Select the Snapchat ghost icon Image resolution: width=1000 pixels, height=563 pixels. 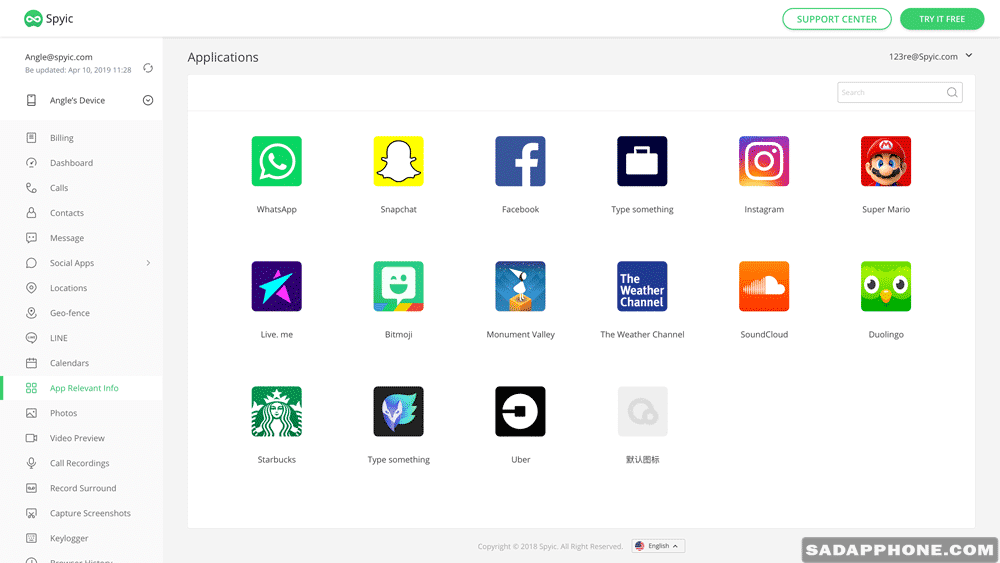(398, 161)
